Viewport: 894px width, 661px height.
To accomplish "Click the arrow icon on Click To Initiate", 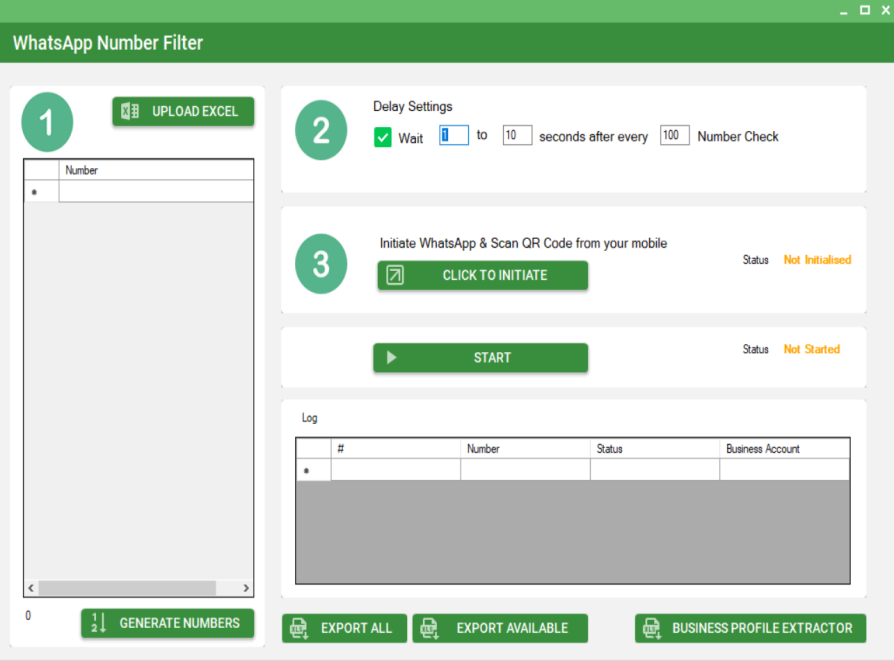I will tap(395, 275).
